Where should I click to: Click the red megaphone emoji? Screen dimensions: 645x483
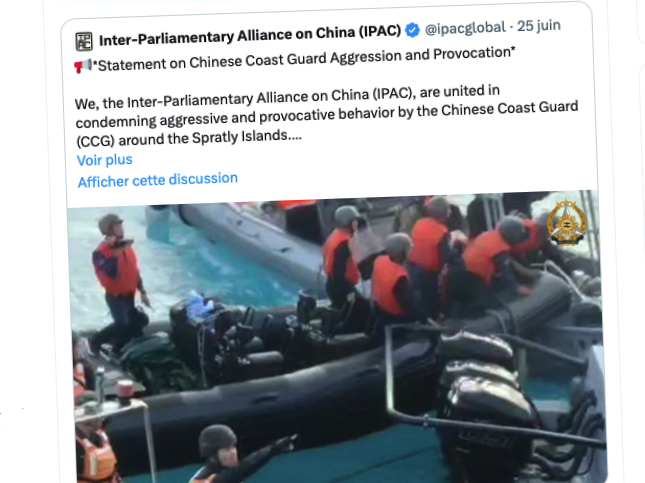point(83,66)
